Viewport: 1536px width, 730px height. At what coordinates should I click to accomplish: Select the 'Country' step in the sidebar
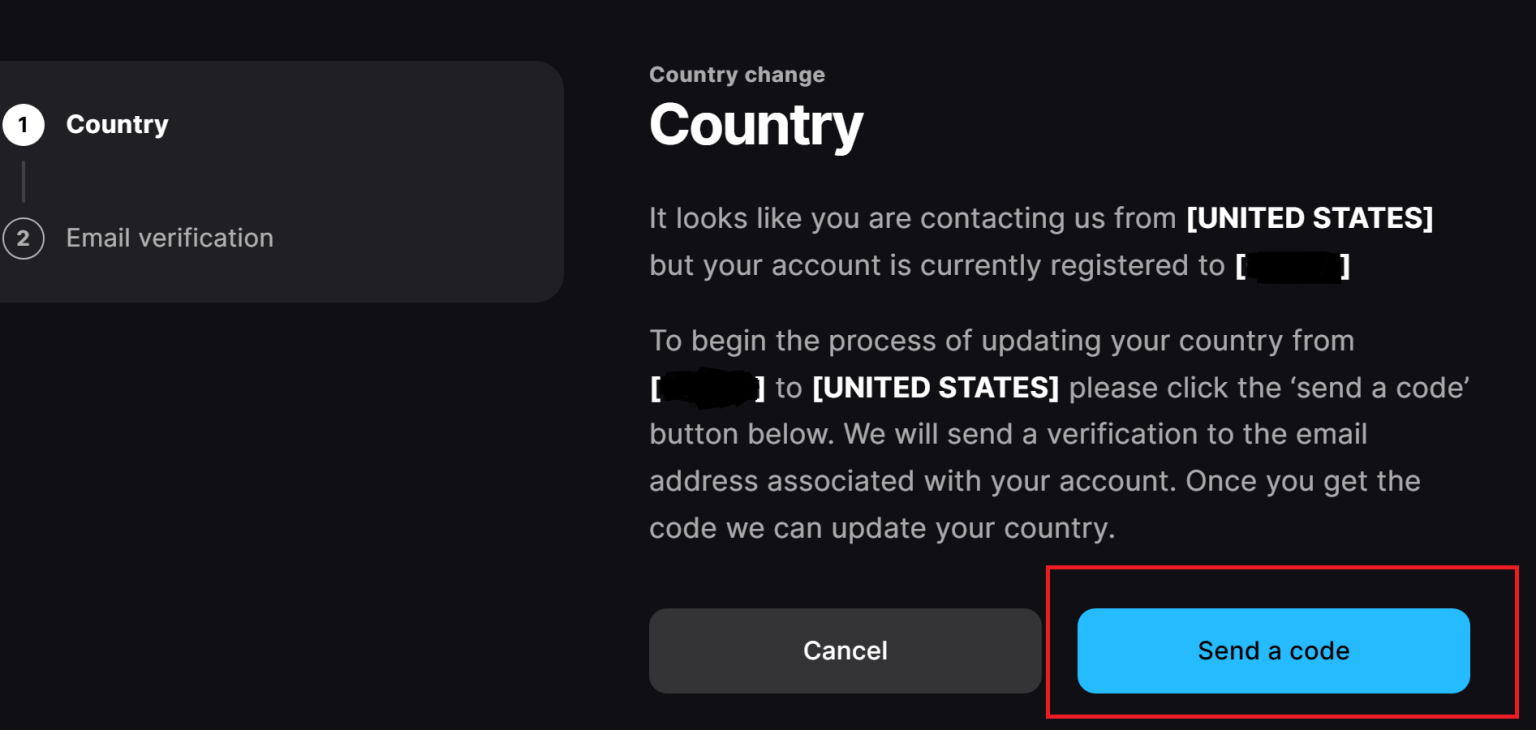(117, 124)
